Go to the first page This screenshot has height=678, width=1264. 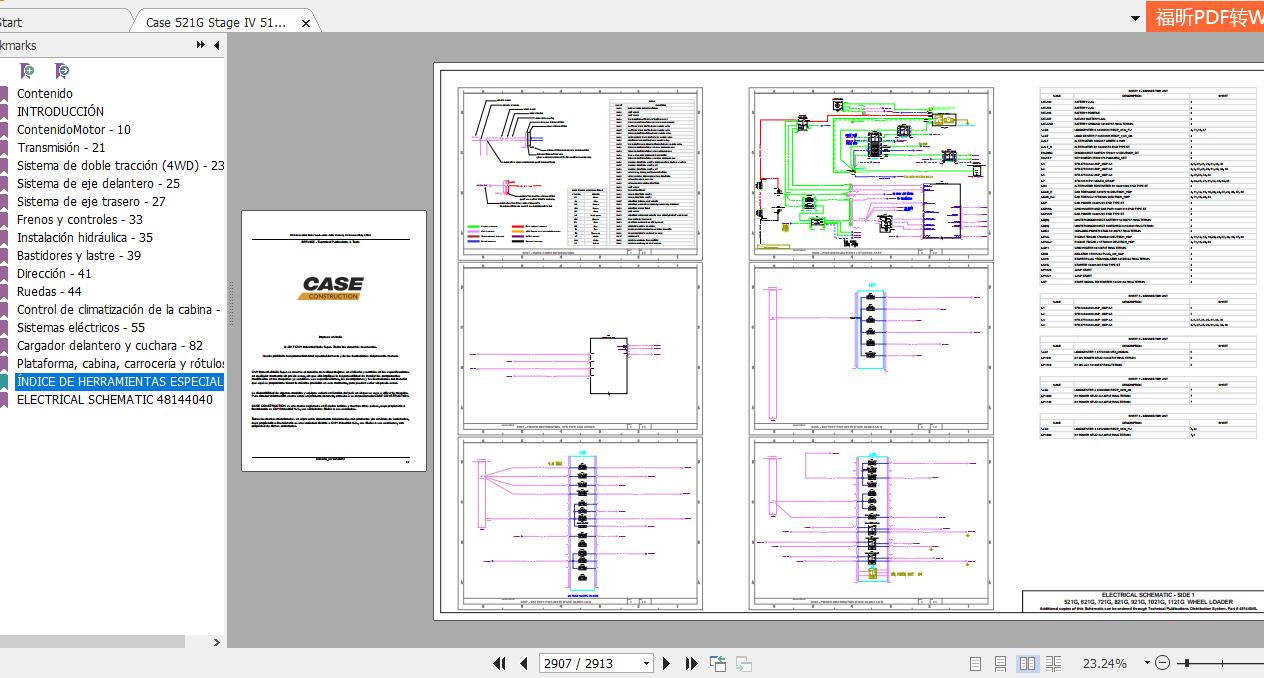coord(499,663)
